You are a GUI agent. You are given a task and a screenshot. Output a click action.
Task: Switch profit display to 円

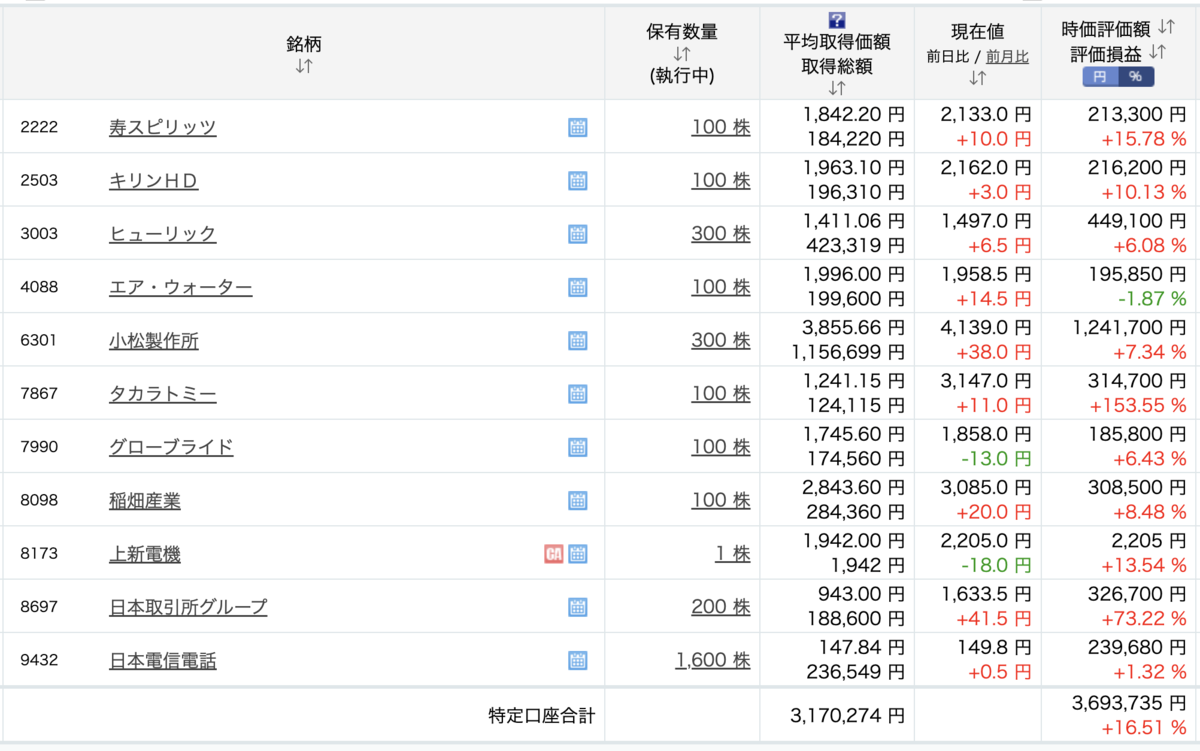tap(1100, 77)
